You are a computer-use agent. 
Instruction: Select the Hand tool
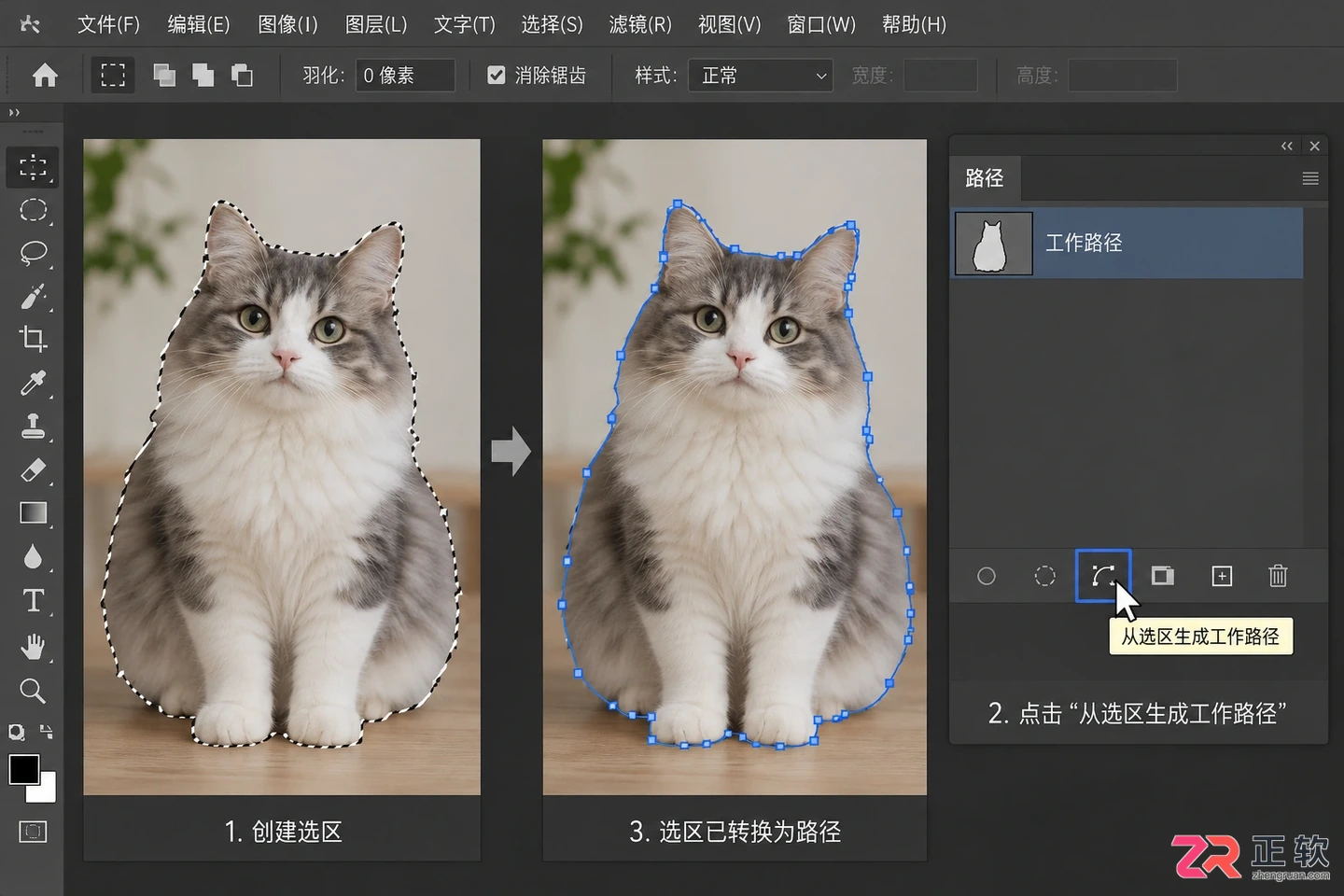[33, 645]
